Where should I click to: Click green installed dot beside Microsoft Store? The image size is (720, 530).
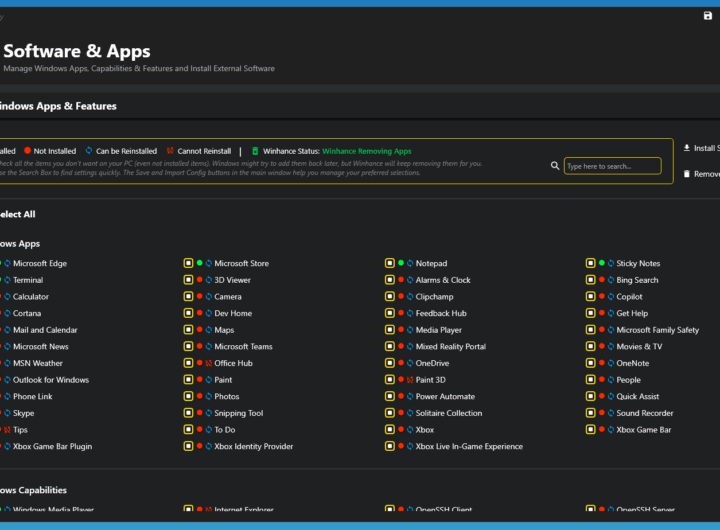pyautogui.click(x=200, y=263)
